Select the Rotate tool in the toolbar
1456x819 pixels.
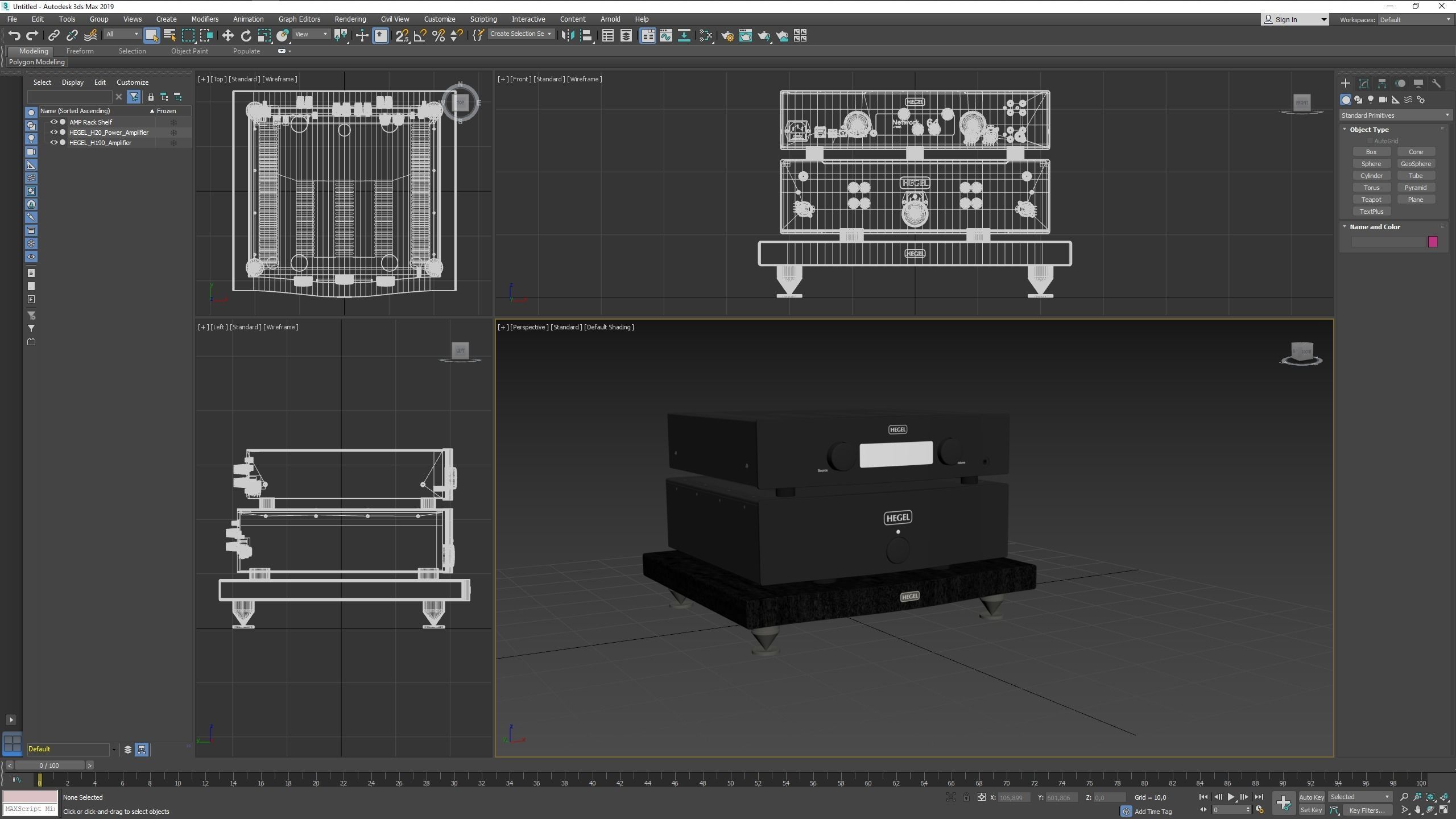click(246, 36)
